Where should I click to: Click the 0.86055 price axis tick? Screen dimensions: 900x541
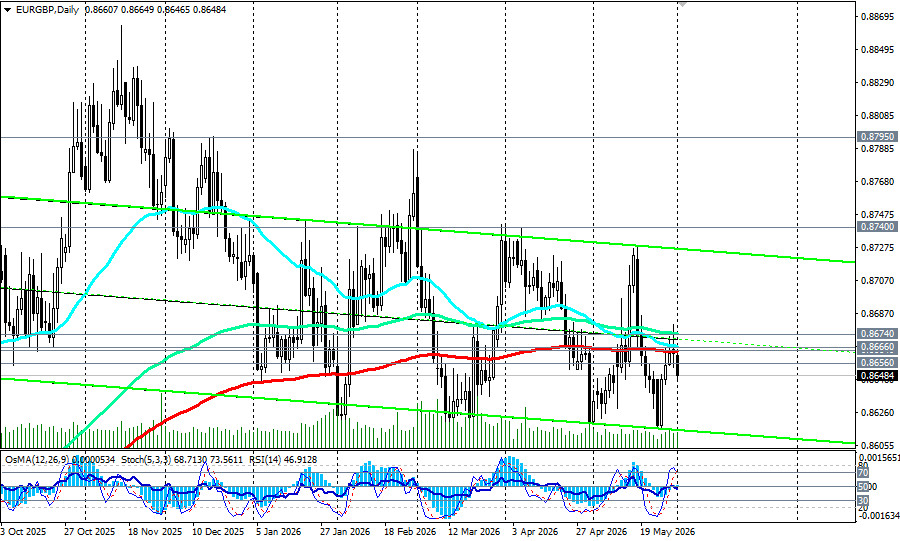click(878, 445)
